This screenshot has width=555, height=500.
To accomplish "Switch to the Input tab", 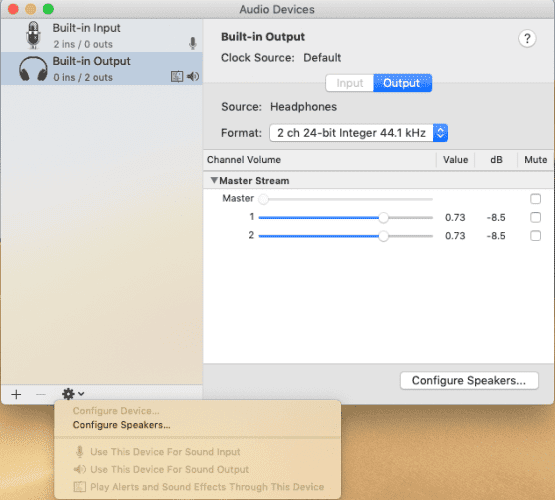I will (x=349, y=83).
